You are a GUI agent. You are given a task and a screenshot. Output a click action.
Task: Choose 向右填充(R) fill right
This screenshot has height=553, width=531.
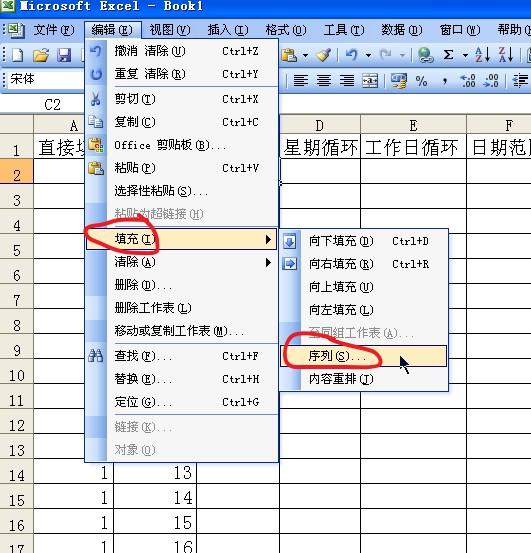(364, 264)
